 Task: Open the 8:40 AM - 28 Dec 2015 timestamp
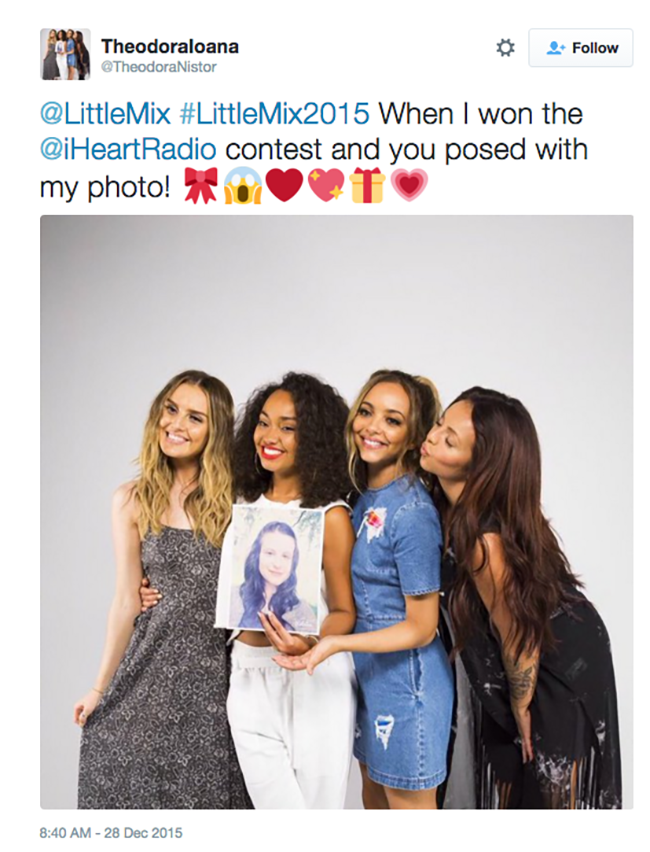[x=111, y=832]
